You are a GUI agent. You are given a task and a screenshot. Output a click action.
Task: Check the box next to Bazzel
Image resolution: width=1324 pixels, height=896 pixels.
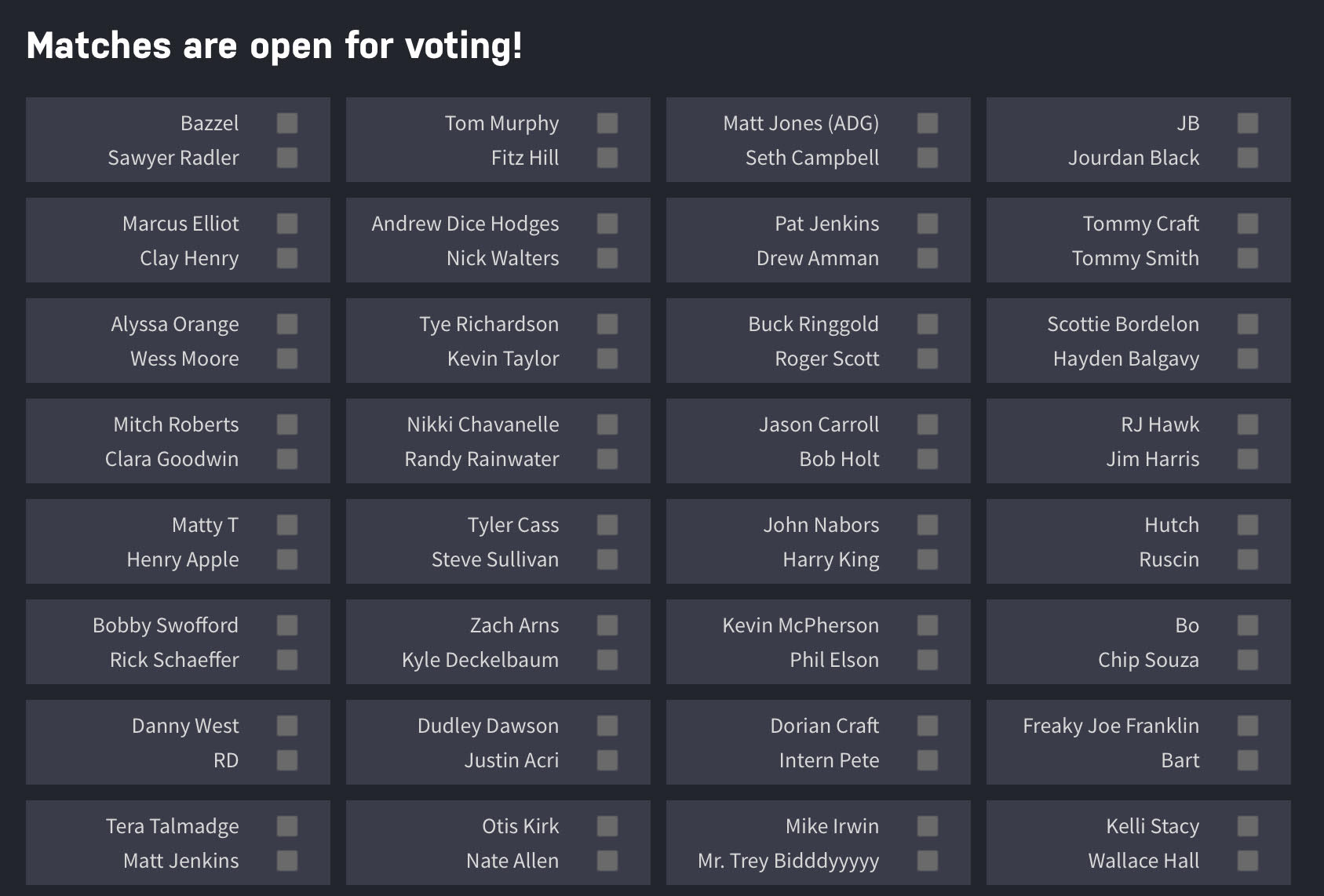coord(287,123)
